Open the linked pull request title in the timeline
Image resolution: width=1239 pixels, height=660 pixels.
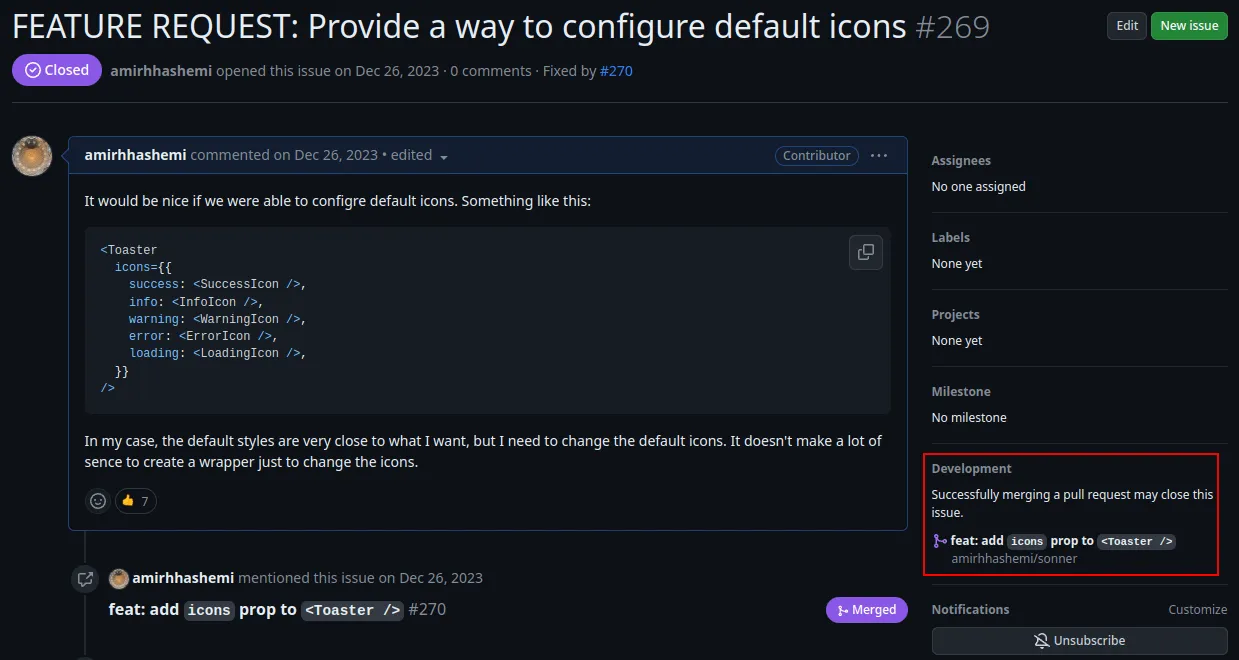pyautogui.click(x=255, y=610)
